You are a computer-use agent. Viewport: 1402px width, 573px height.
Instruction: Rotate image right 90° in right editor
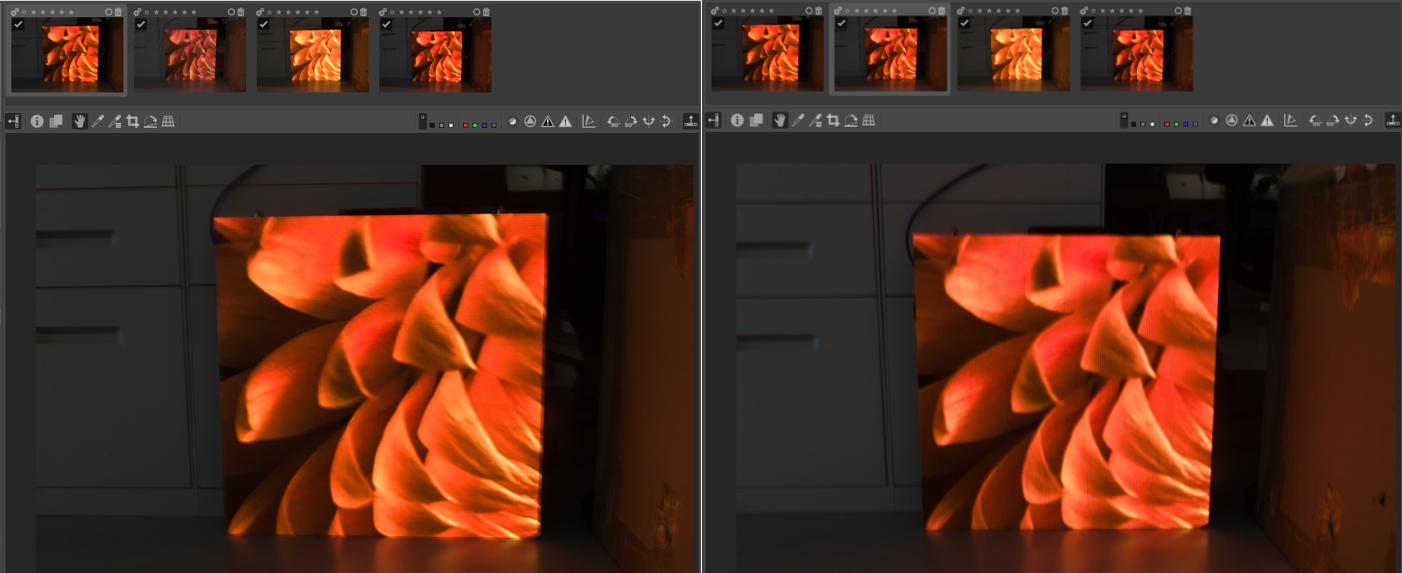[1331, 121]
